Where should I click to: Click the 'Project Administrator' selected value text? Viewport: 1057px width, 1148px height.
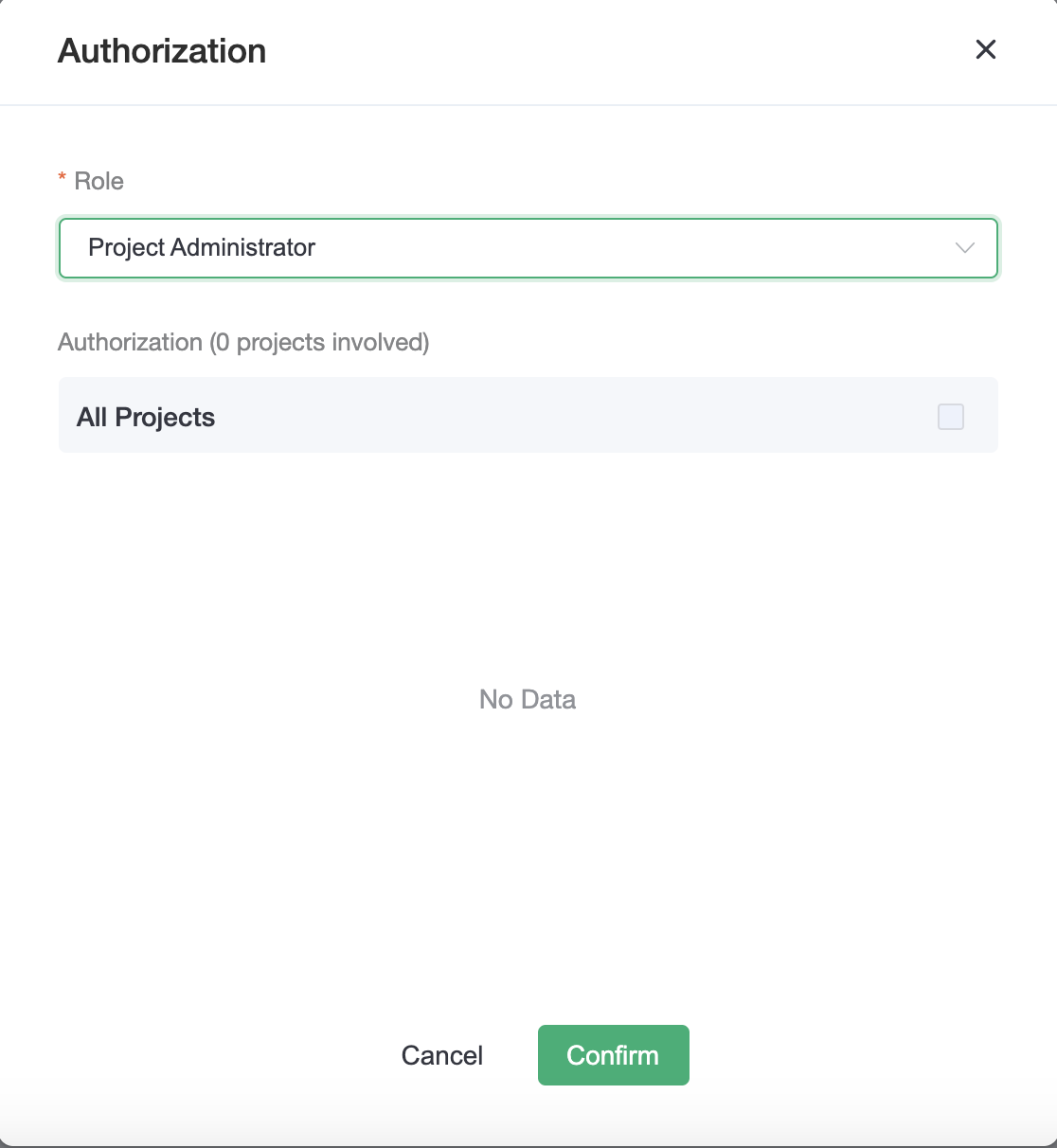[202, 247]
